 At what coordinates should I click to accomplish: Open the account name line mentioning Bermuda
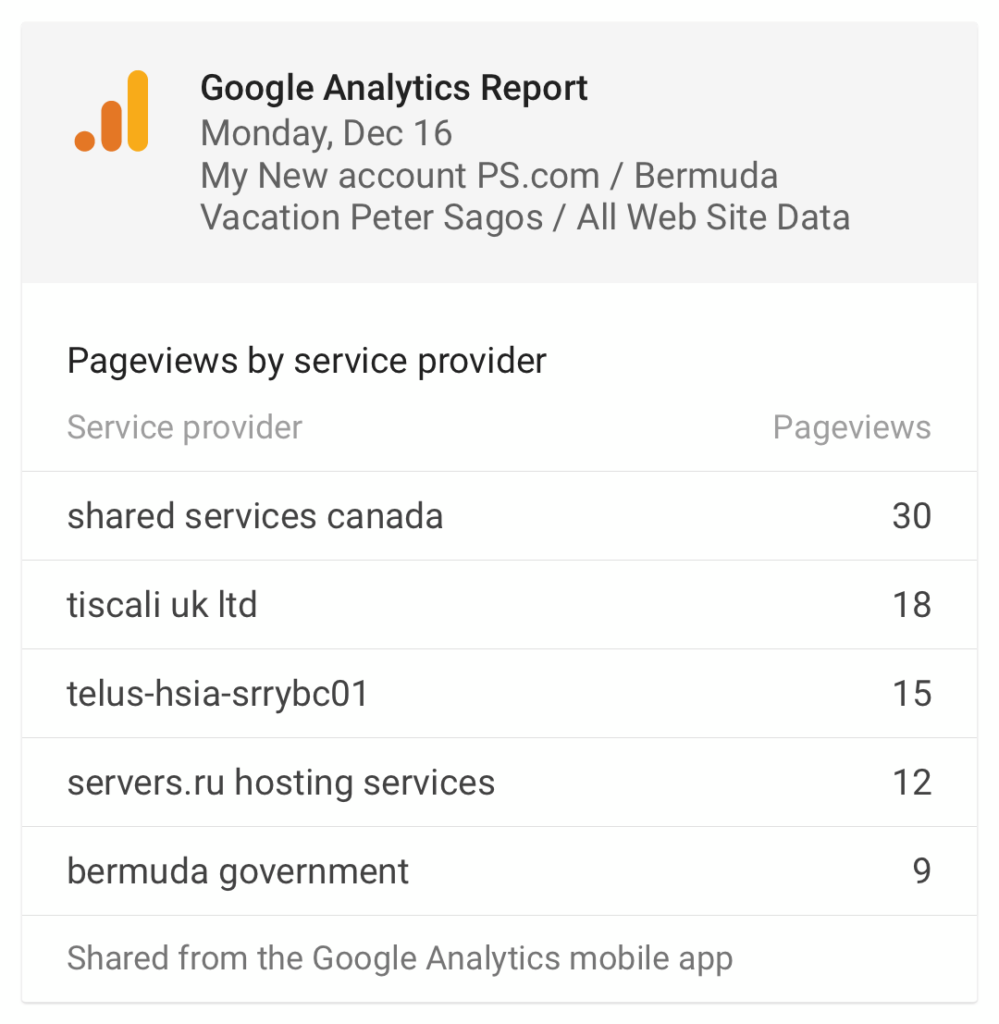489,176
